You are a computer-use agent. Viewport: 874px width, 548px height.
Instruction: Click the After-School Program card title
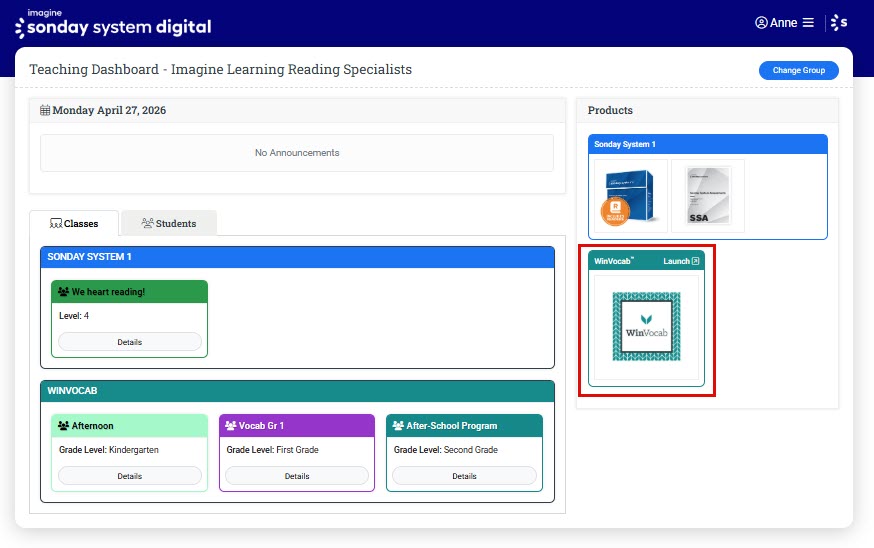451,425
